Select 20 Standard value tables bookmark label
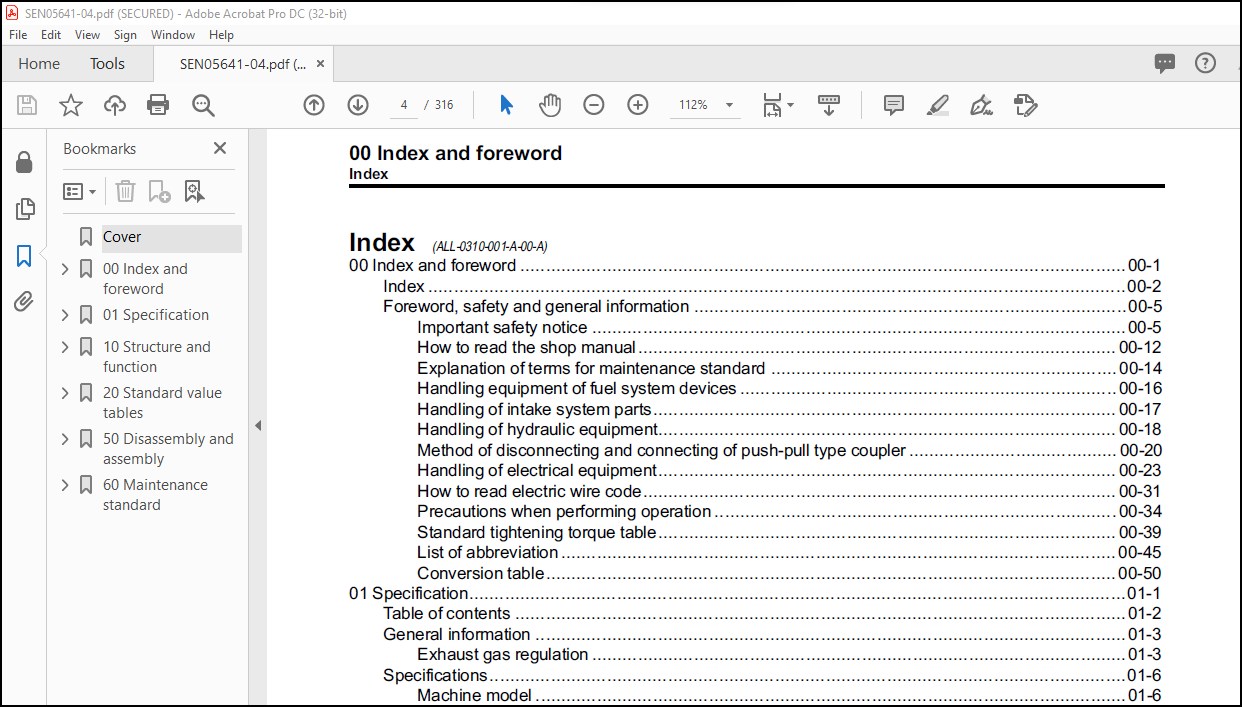This screenshot has width=1242, height=707. 162,403
